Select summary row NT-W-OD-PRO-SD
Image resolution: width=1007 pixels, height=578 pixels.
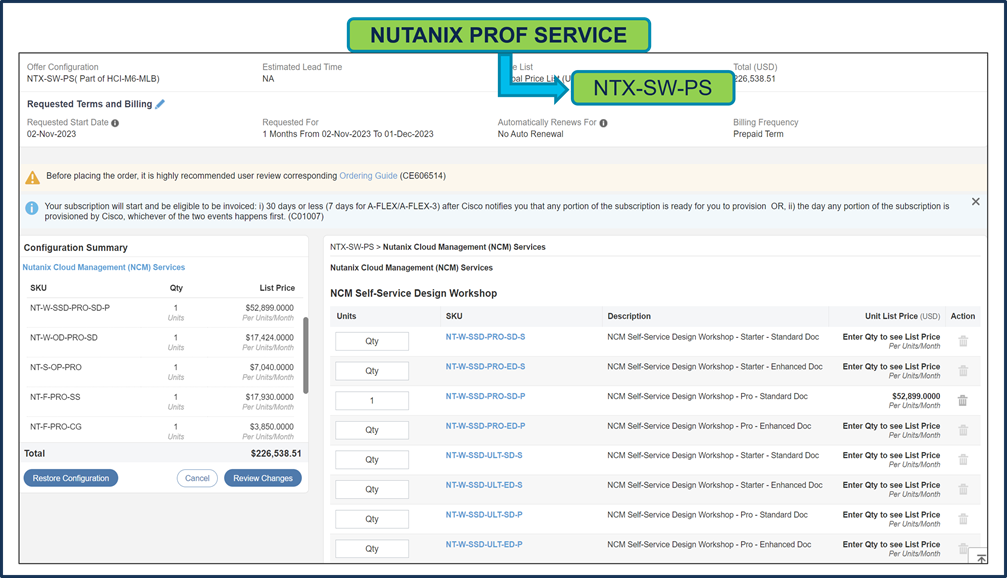tap(164, 342)
